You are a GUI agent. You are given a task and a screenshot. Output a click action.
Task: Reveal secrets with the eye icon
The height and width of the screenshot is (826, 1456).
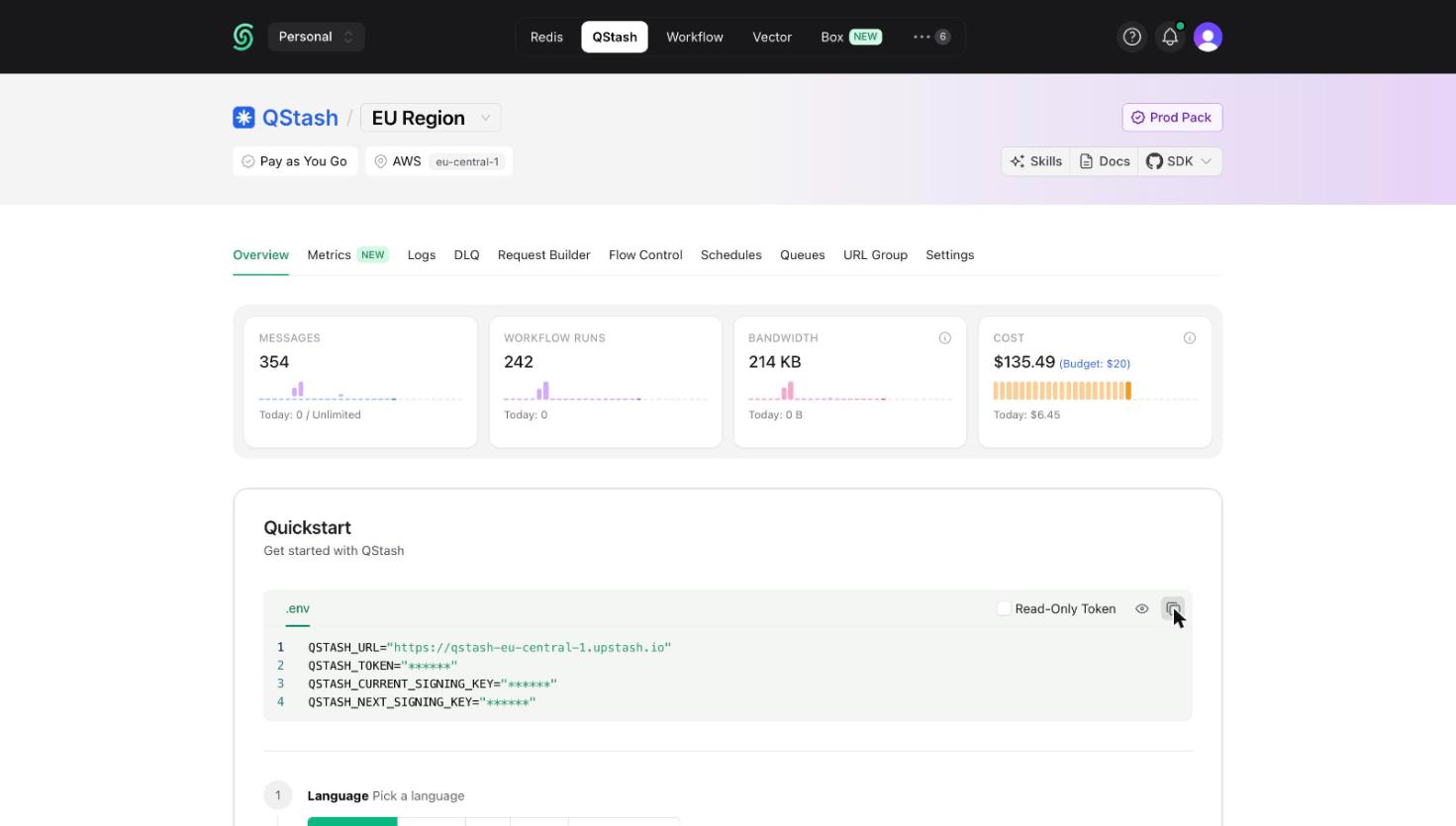coord(1141,608)
